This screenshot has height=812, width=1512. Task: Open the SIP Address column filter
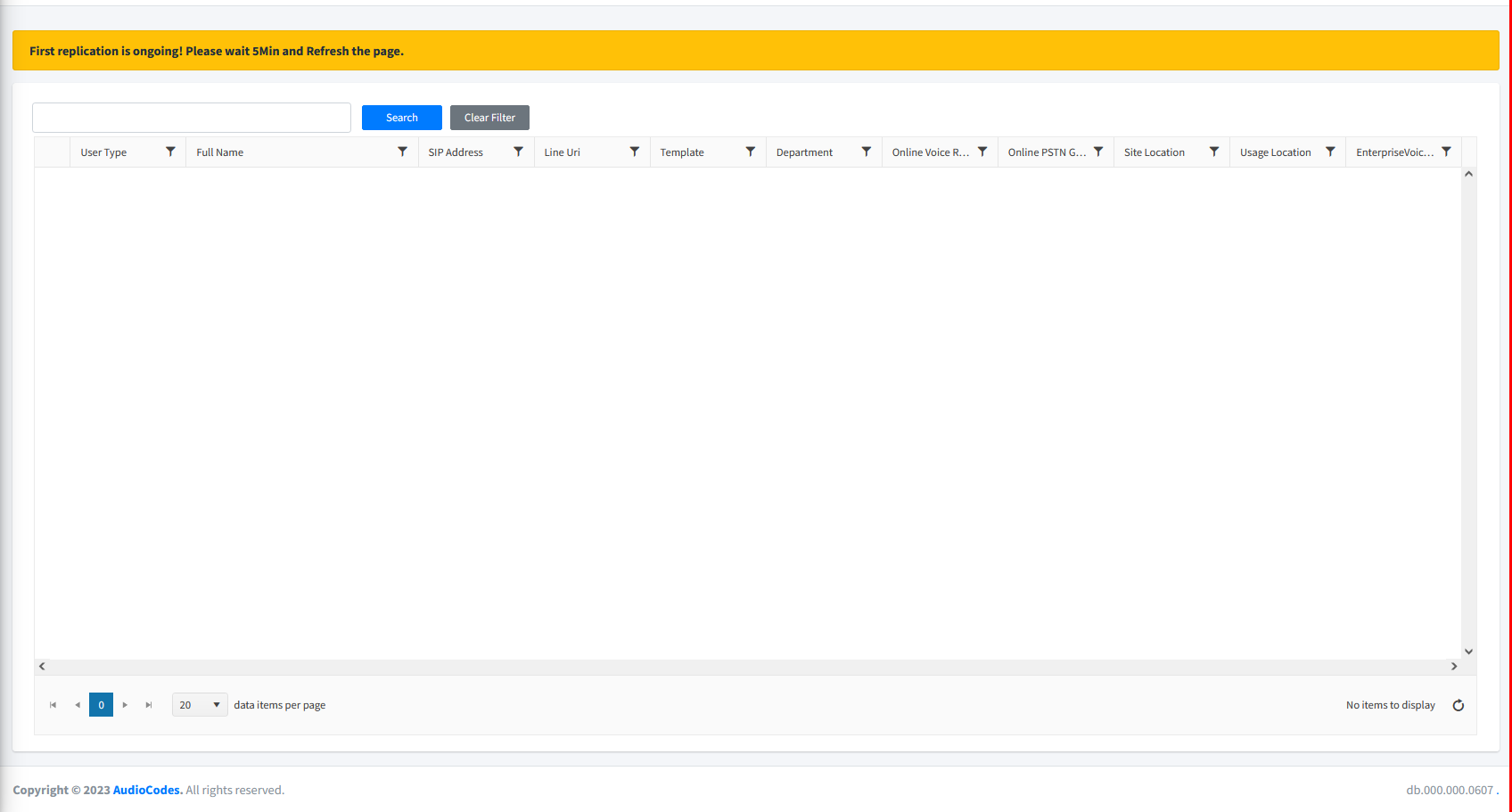tap(518, 152)
